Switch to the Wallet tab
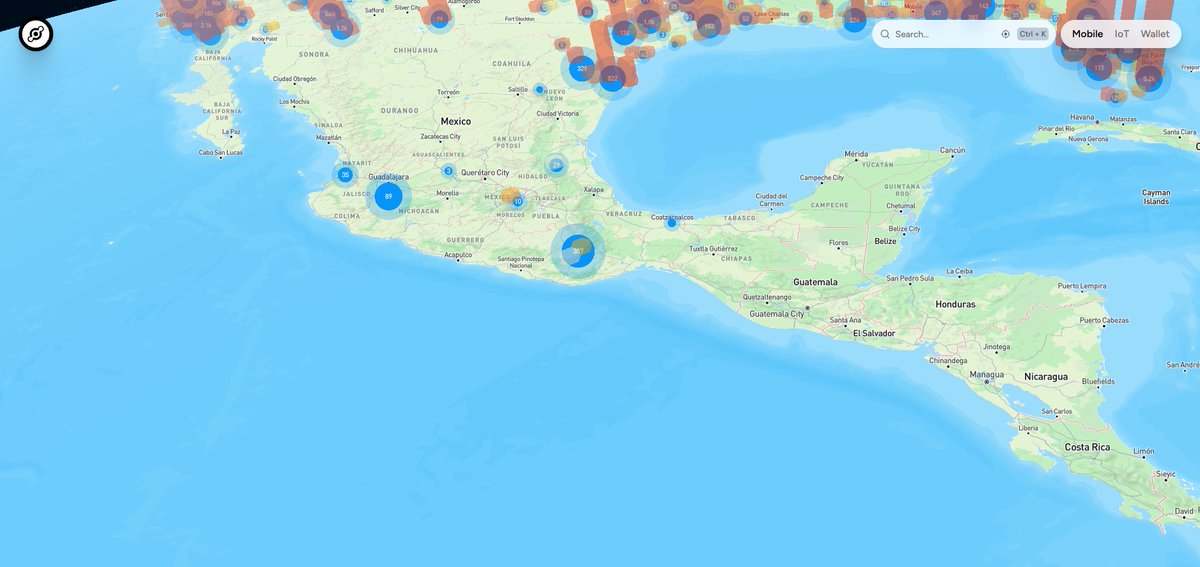Viewport: 1200px width, 567px height. click(x=1155, y=34)
